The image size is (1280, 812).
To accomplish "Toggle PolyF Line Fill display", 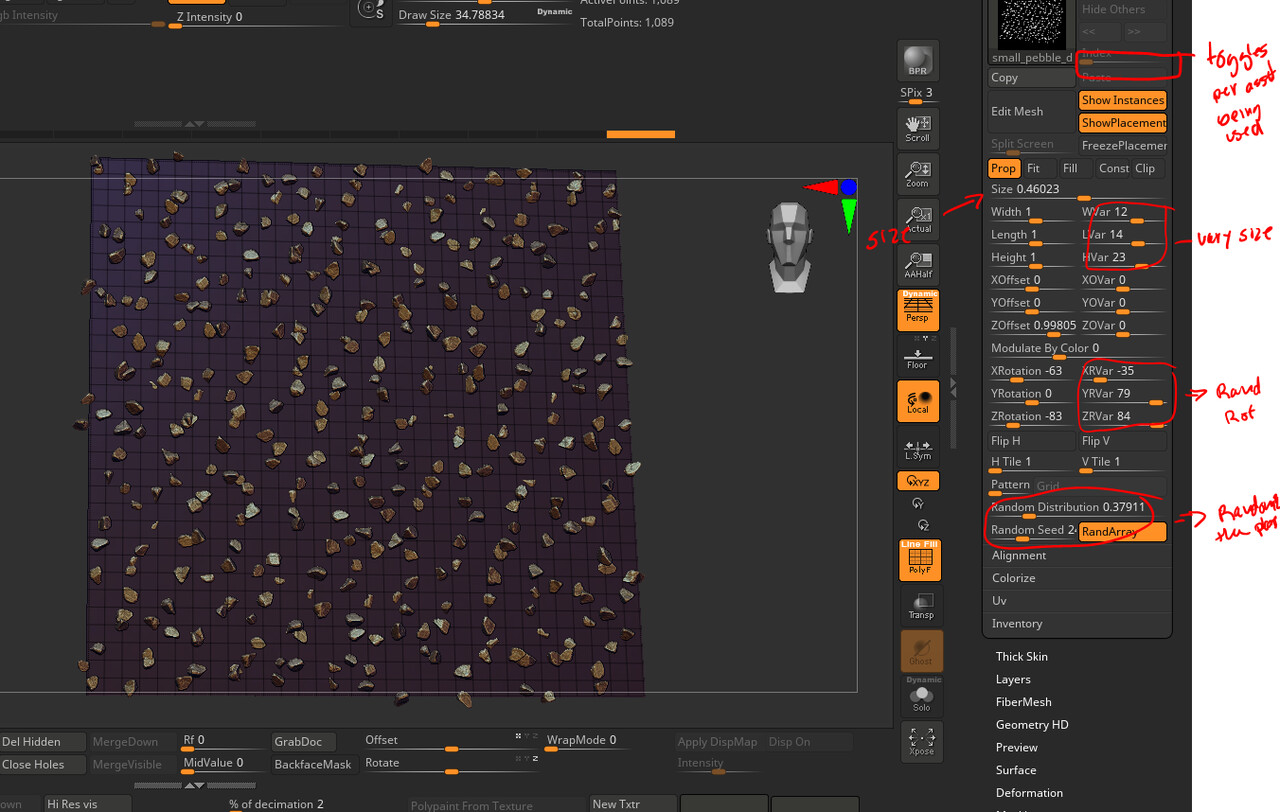I will pyautogui.click(x=918, y=560).
